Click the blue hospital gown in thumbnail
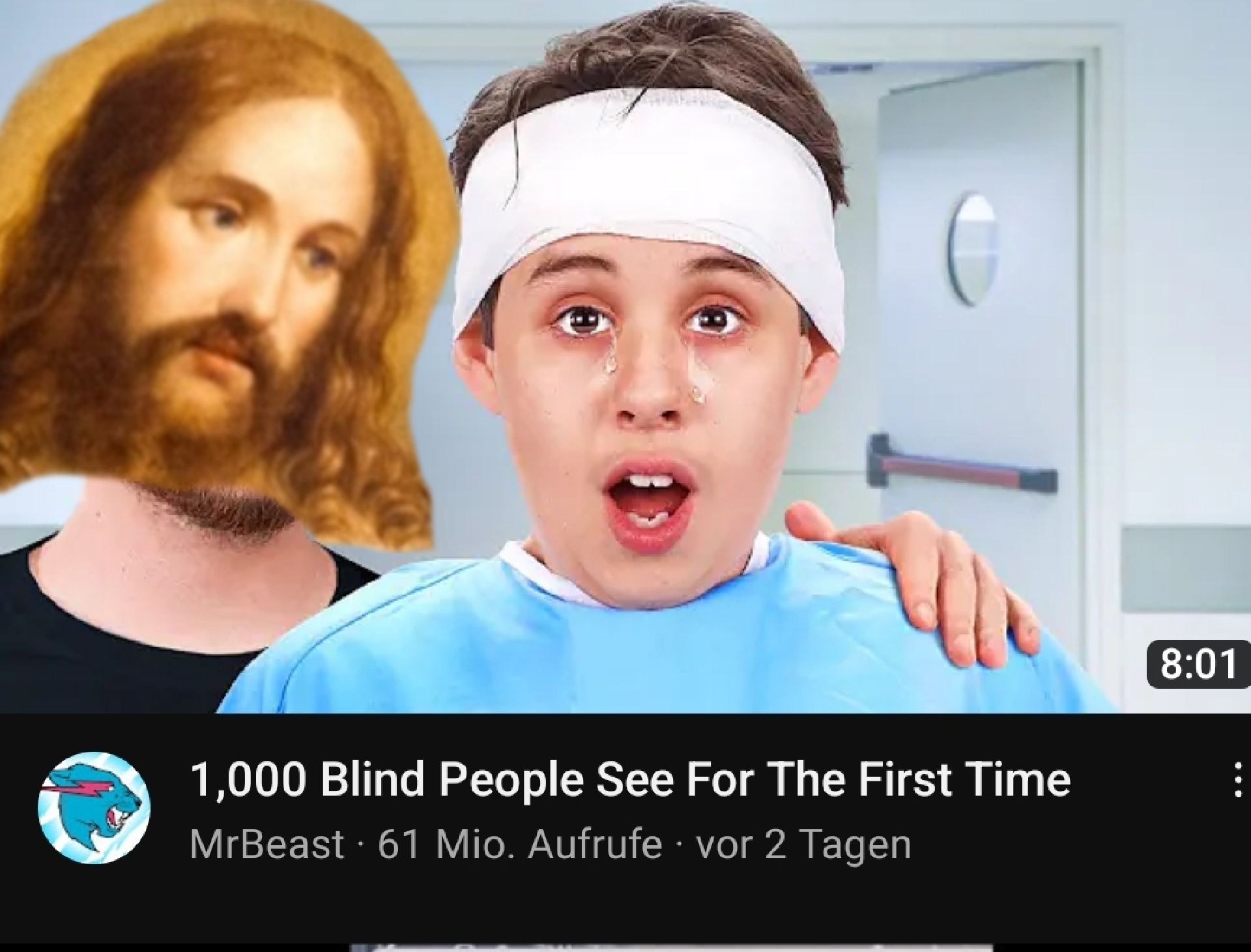The width and height of the screenshot is (1251, 952). tap(652, 645)
